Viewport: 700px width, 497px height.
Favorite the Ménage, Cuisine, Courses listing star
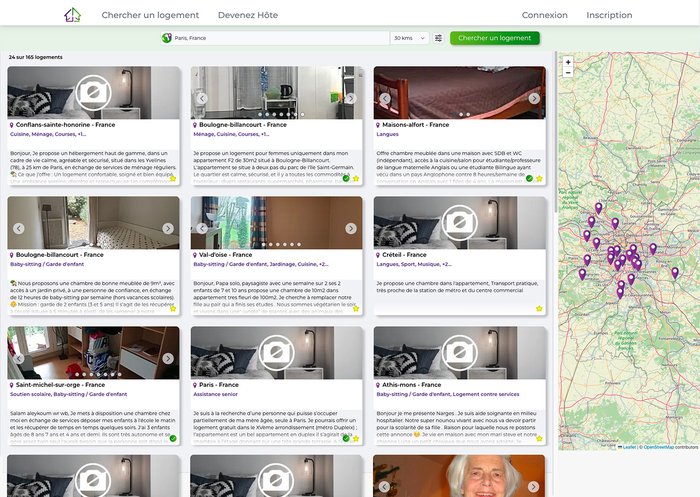point(356,179)
